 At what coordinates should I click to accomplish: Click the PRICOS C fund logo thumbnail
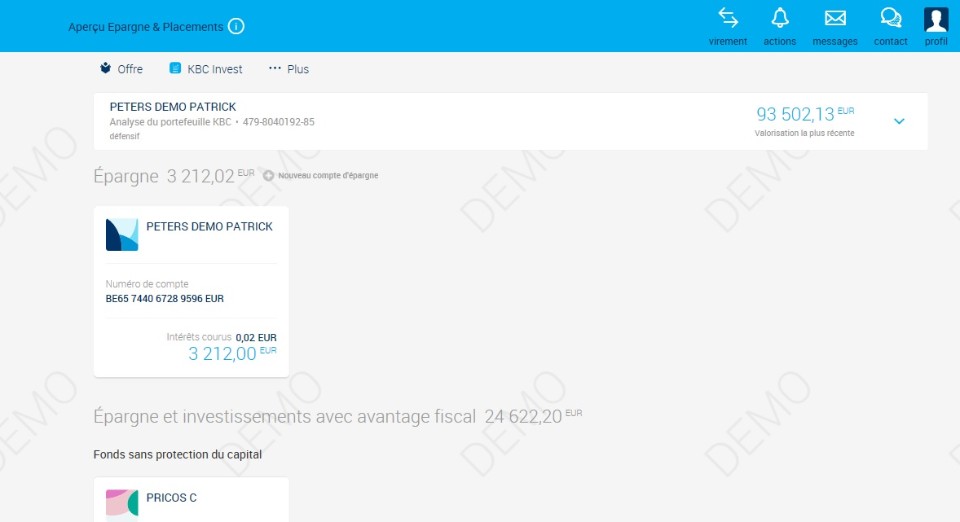coord(122,503)
